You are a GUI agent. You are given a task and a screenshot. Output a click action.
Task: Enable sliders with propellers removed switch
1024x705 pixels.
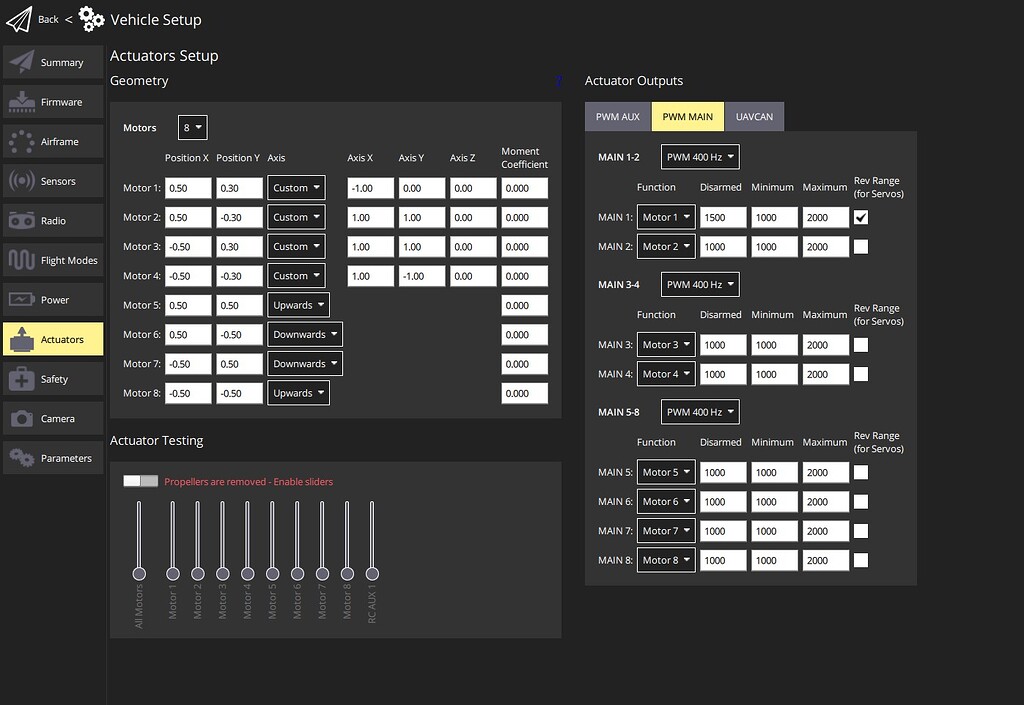(140, 481)
